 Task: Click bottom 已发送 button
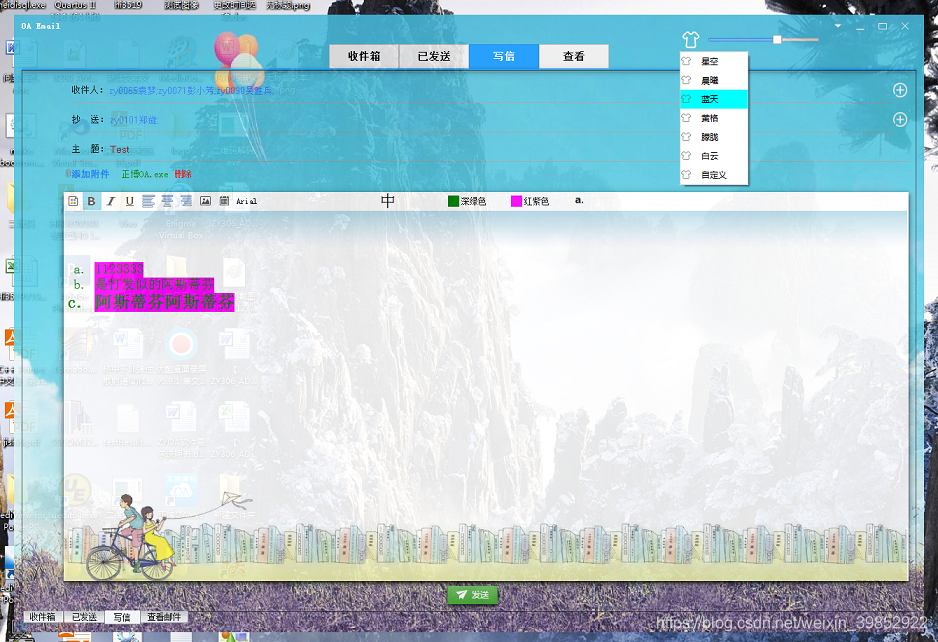(84, 617)
